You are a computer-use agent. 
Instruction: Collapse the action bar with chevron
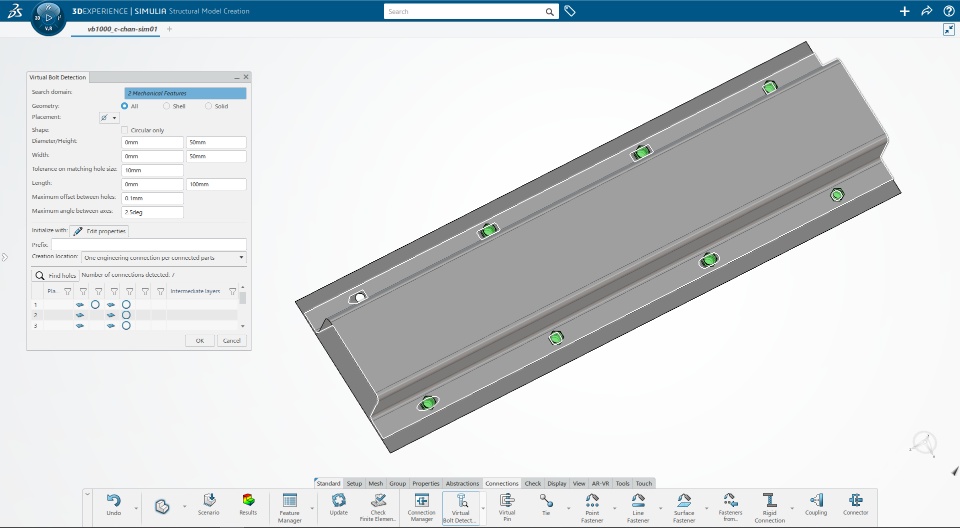click(88, 494)
